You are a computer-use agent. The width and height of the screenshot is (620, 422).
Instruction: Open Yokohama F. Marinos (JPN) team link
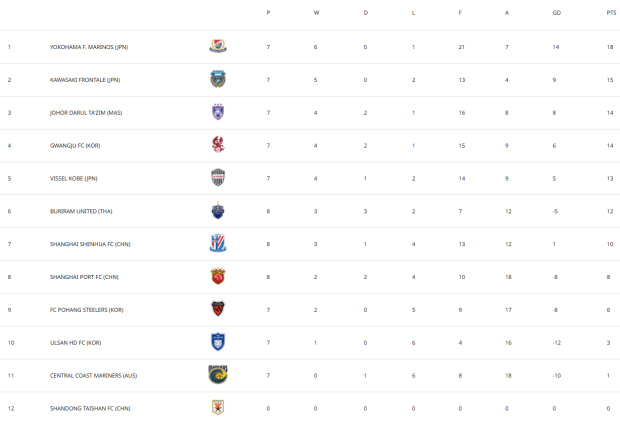89,47
